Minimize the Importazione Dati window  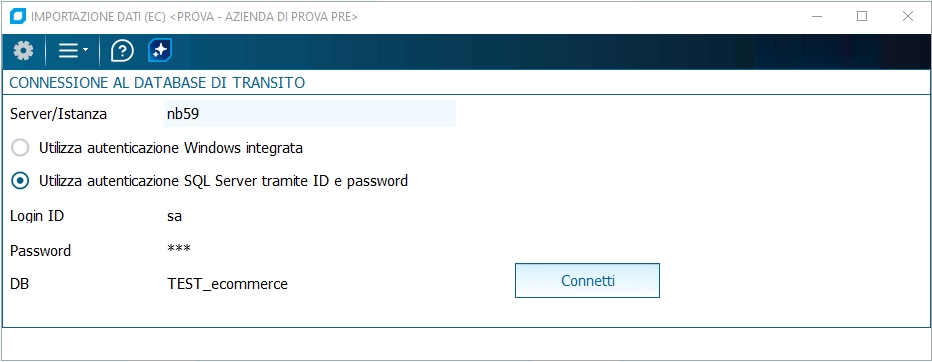click(817, 17)
